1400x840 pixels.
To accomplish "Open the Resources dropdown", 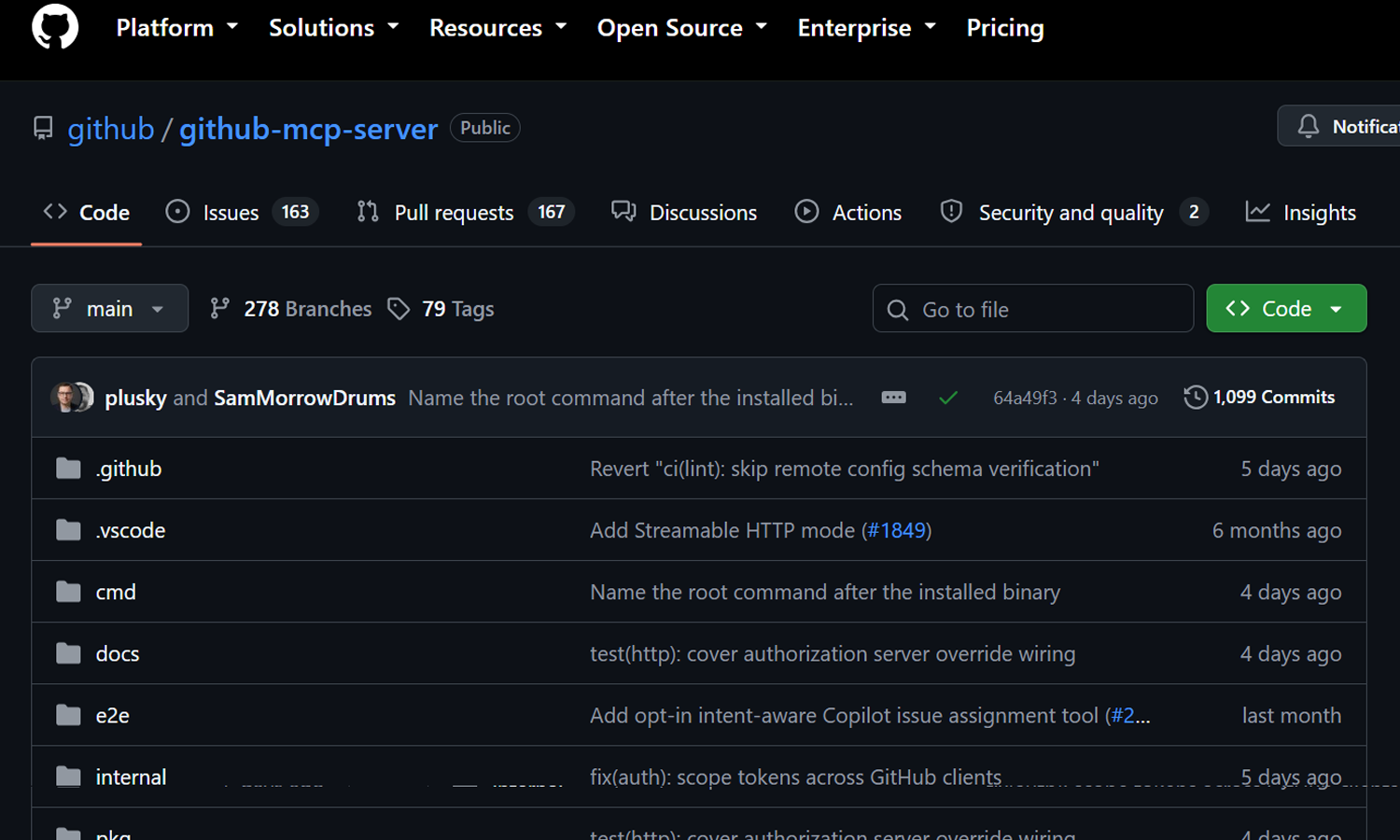I will pyautogui.click(x=497, y=28).
